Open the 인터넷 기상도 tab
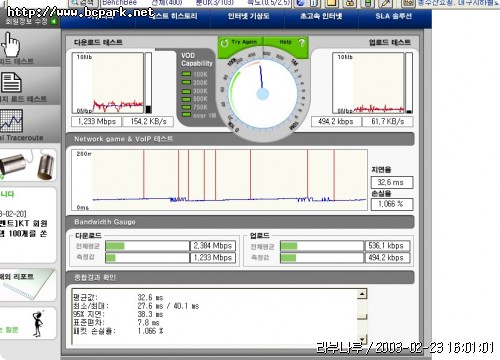The image size is (500, 360). 248,16
